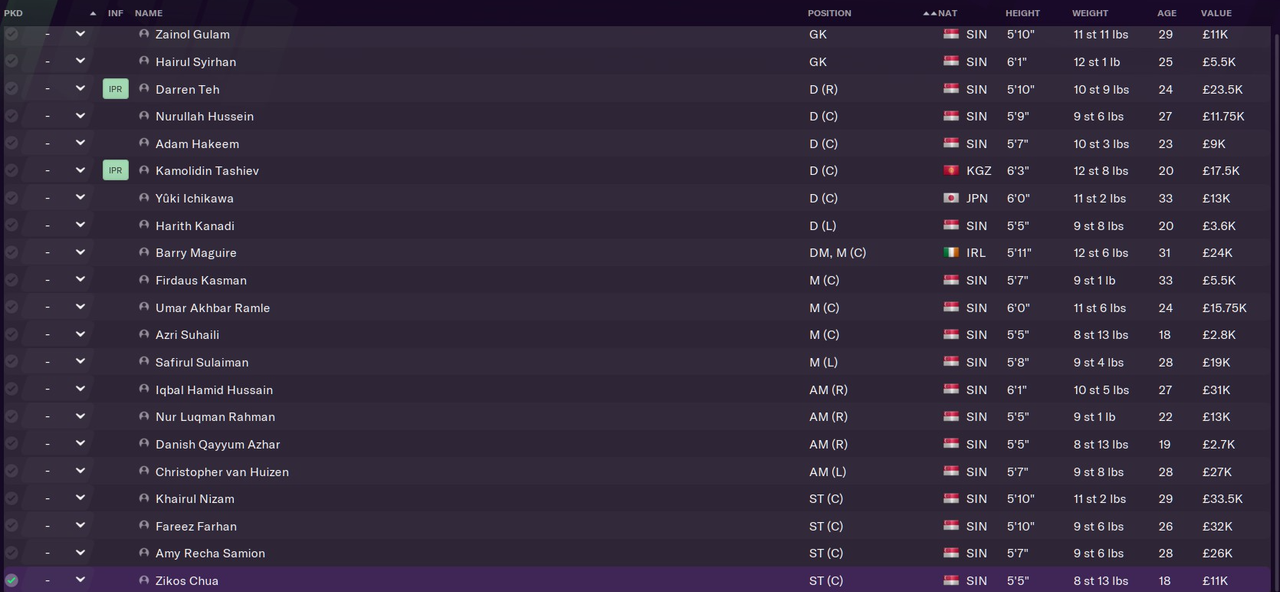Image resolution: width=1280 pixels, height=592 pixels.
Task: Open player info icon beside Iqbal Hamid Hussain
Action: click(x=144, y=389)
